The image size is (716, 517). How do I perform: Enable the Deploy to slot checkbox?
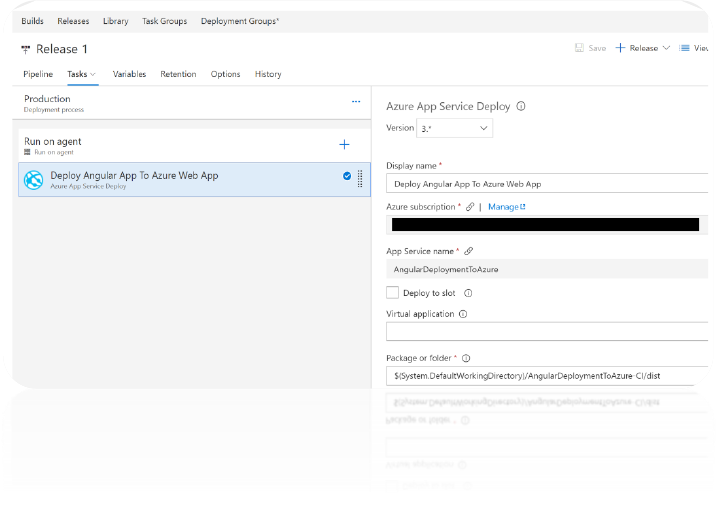pos(392,293)
